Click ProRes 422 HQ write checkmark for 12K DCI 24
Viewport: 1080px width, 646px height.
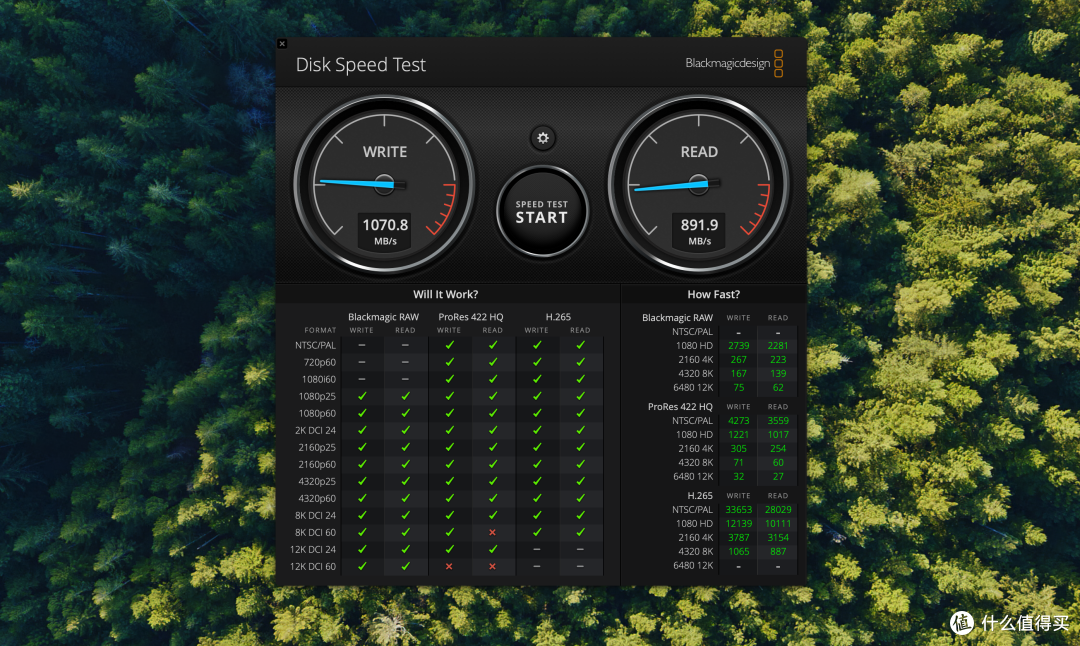[x=449, y=550]
